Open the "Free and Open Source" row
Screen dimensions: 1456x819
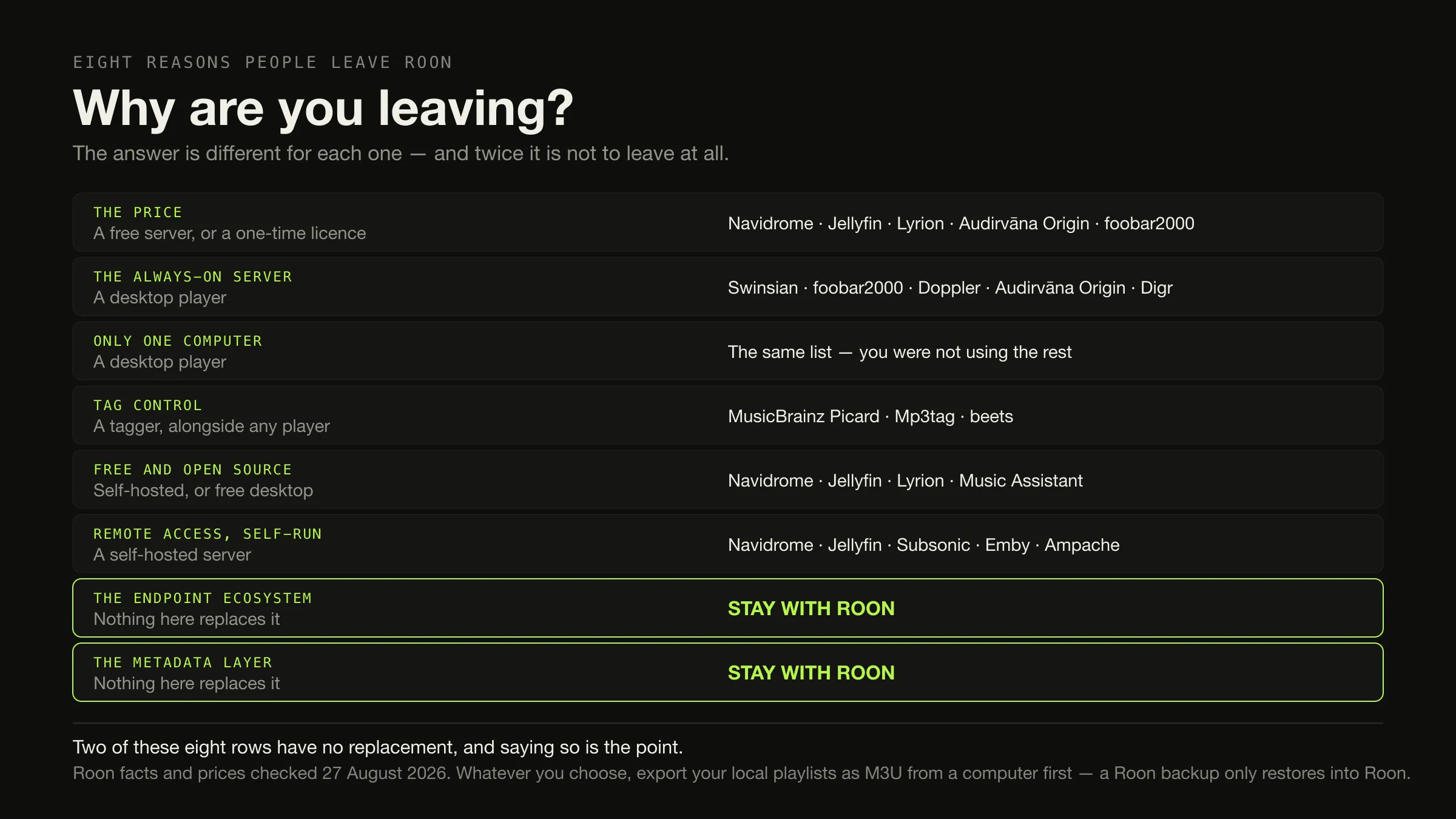click(x=728, y=479)
